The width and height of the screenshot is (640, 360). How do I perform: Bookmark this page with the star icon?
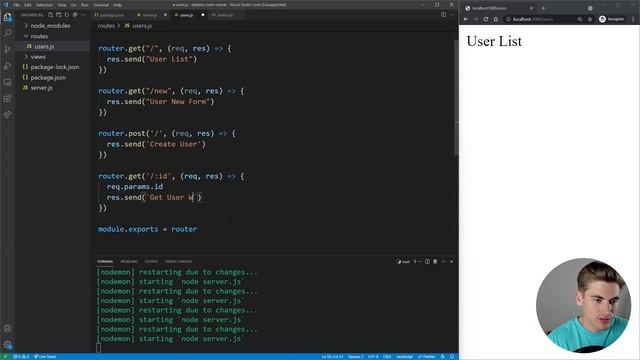[x=589, y=19]
